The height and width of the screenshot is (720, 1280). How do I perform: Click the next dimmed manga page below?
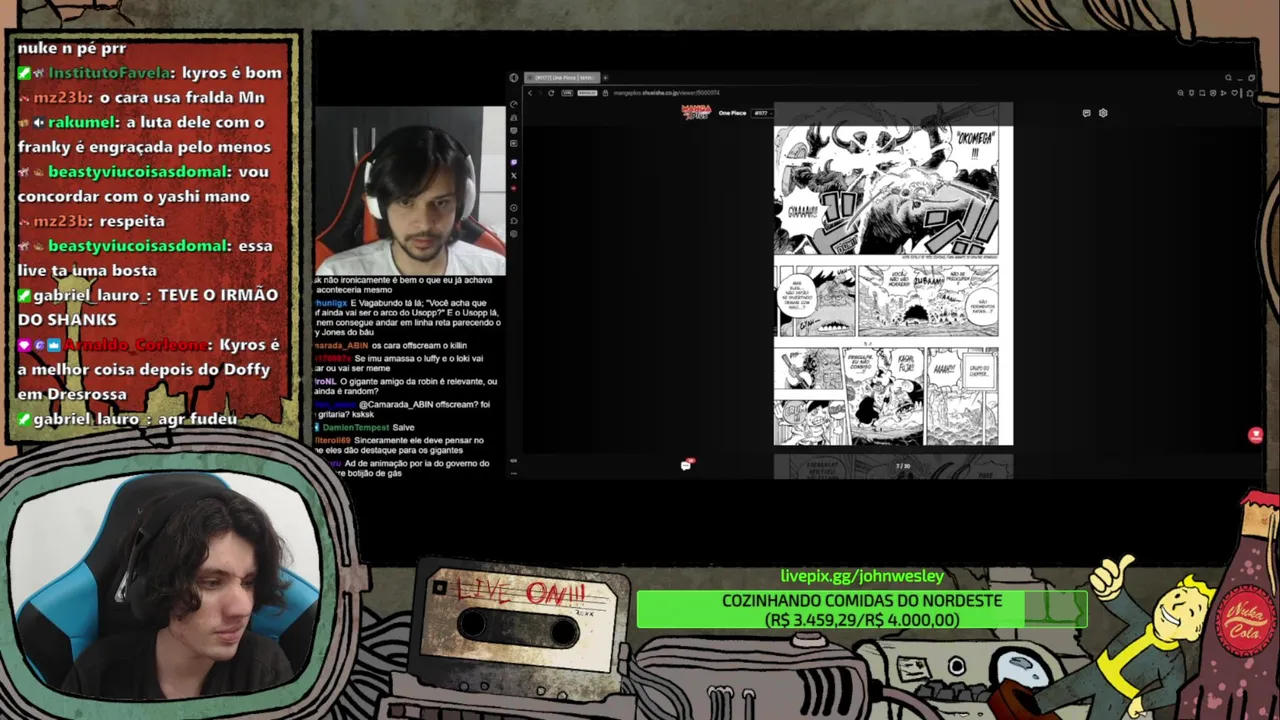pyautogui.click(x=893, y=468)
